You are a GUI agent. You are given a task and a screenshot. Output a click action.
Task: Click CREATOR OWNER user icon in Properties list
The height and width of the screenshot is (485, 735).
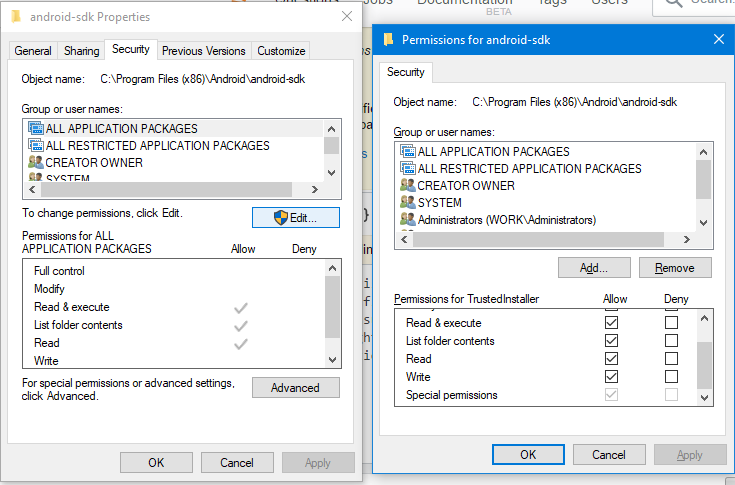36,162
